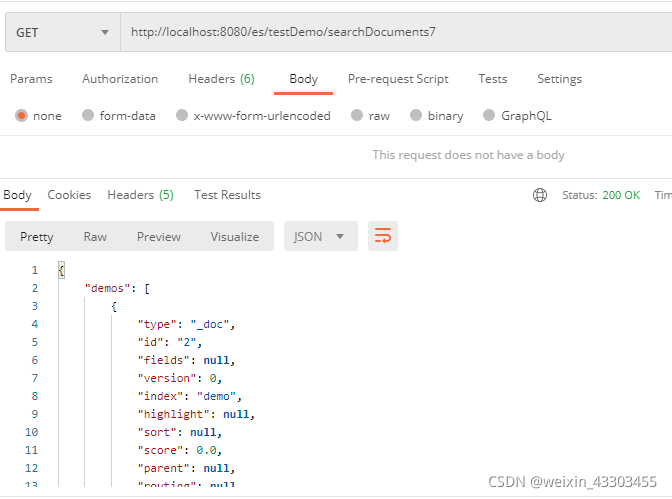This screenshot has height=499, width=672.
Task: Click the "version": 0 line
Action: coord(180,378)
